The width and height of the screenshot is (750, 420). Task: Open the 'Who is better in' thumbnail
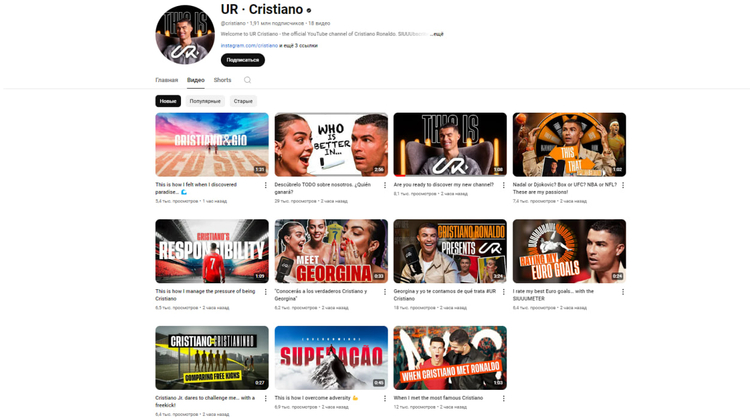[331, 144]
